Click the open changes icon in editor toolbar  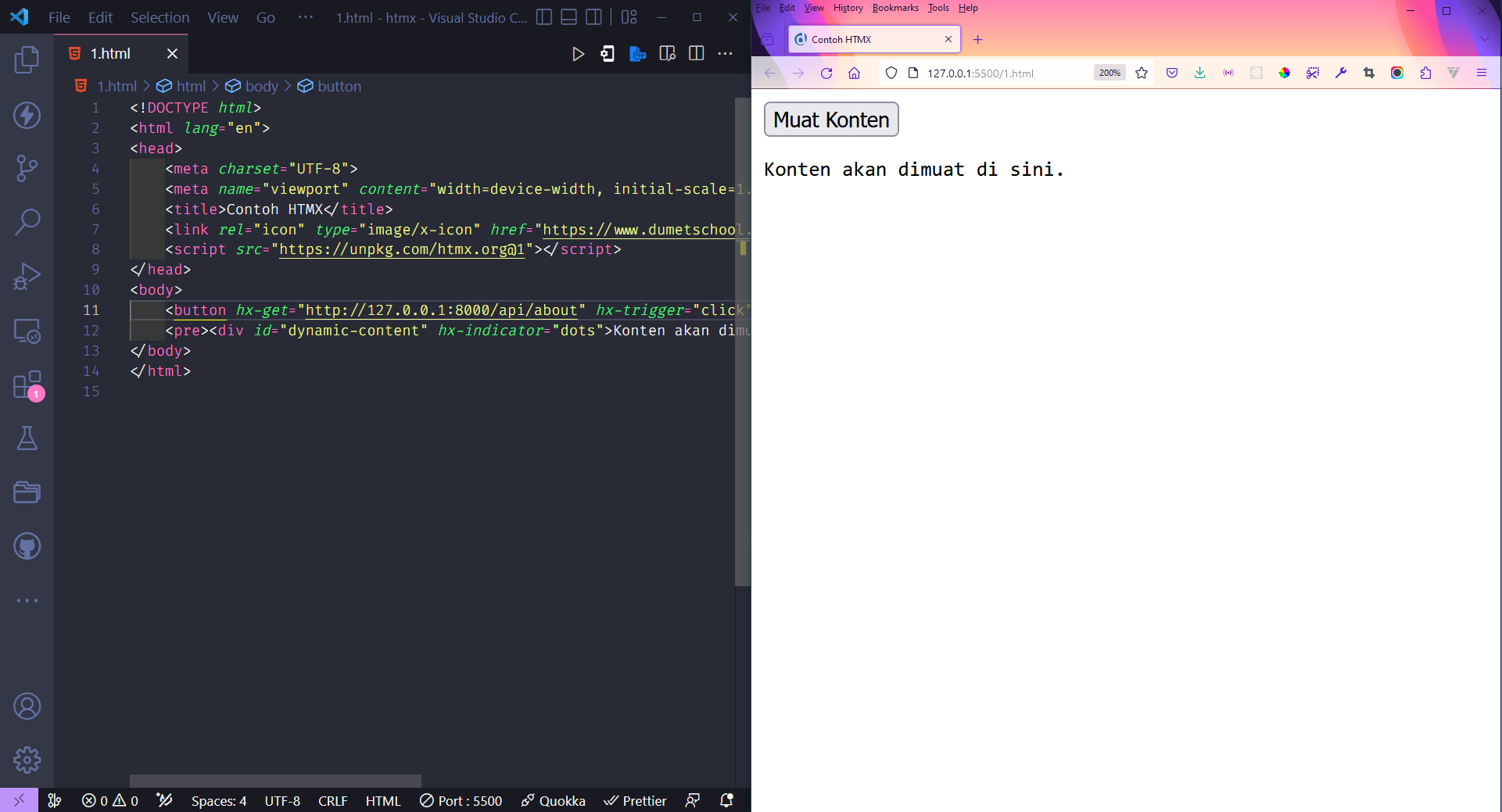pyautogui.click(x=608, y=54)
